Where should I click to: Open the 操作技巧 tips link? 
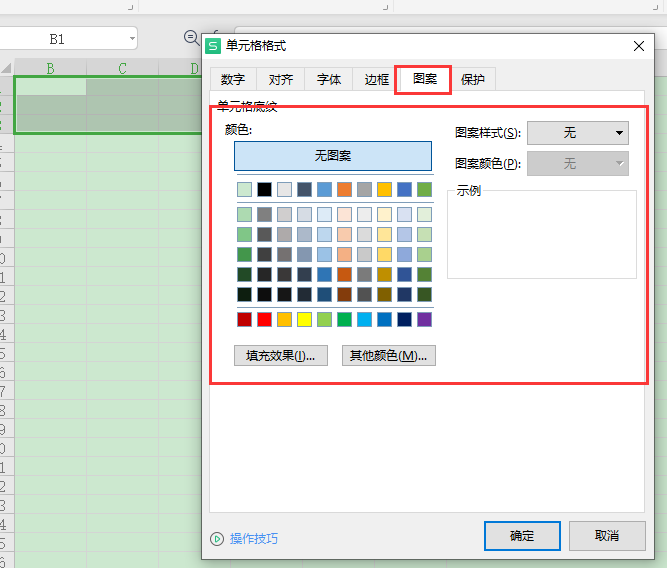[254, 538]
